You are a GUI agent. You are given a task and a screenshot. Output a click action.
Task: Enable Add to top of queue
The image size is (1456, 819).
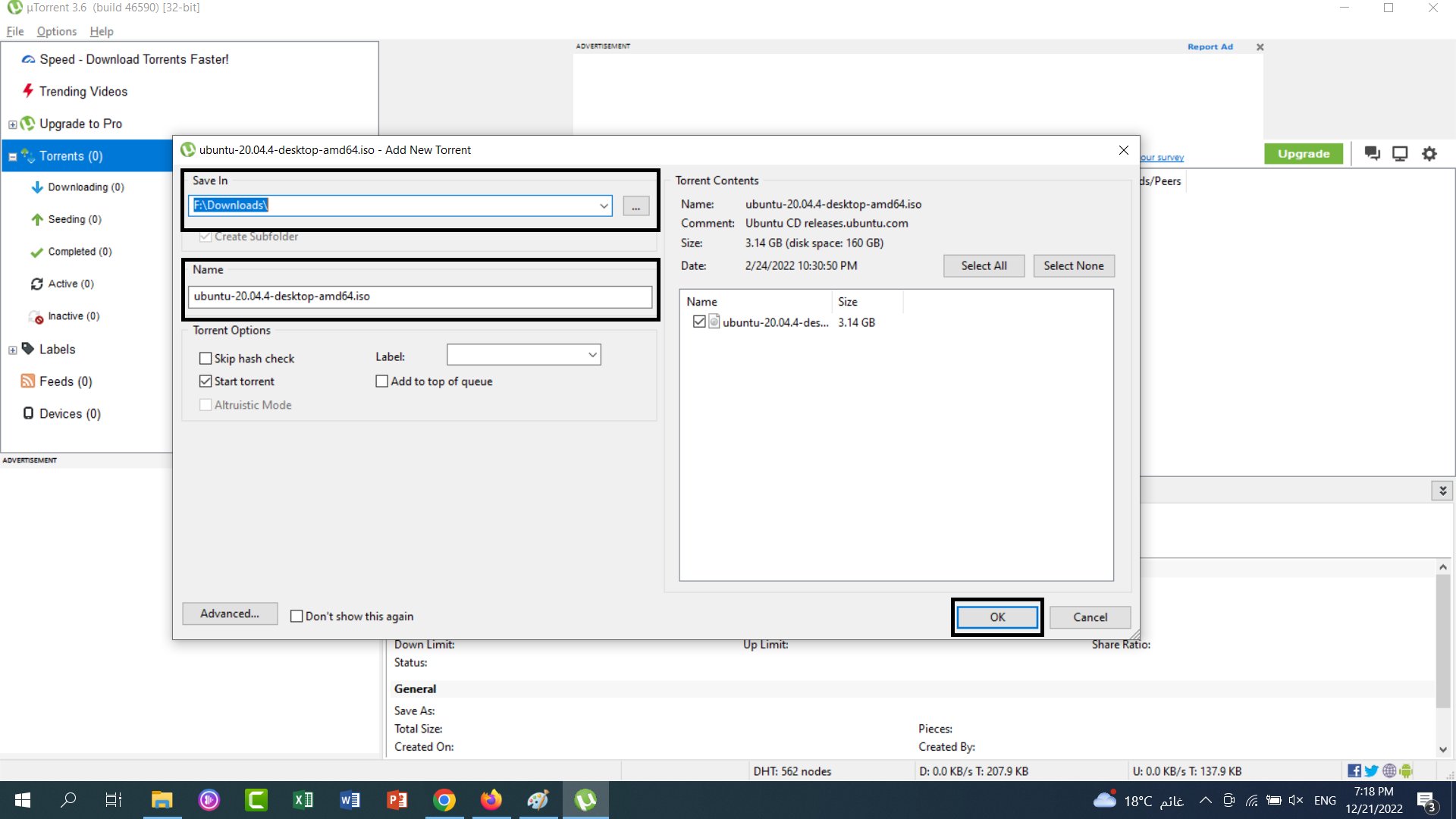(382, 381)
